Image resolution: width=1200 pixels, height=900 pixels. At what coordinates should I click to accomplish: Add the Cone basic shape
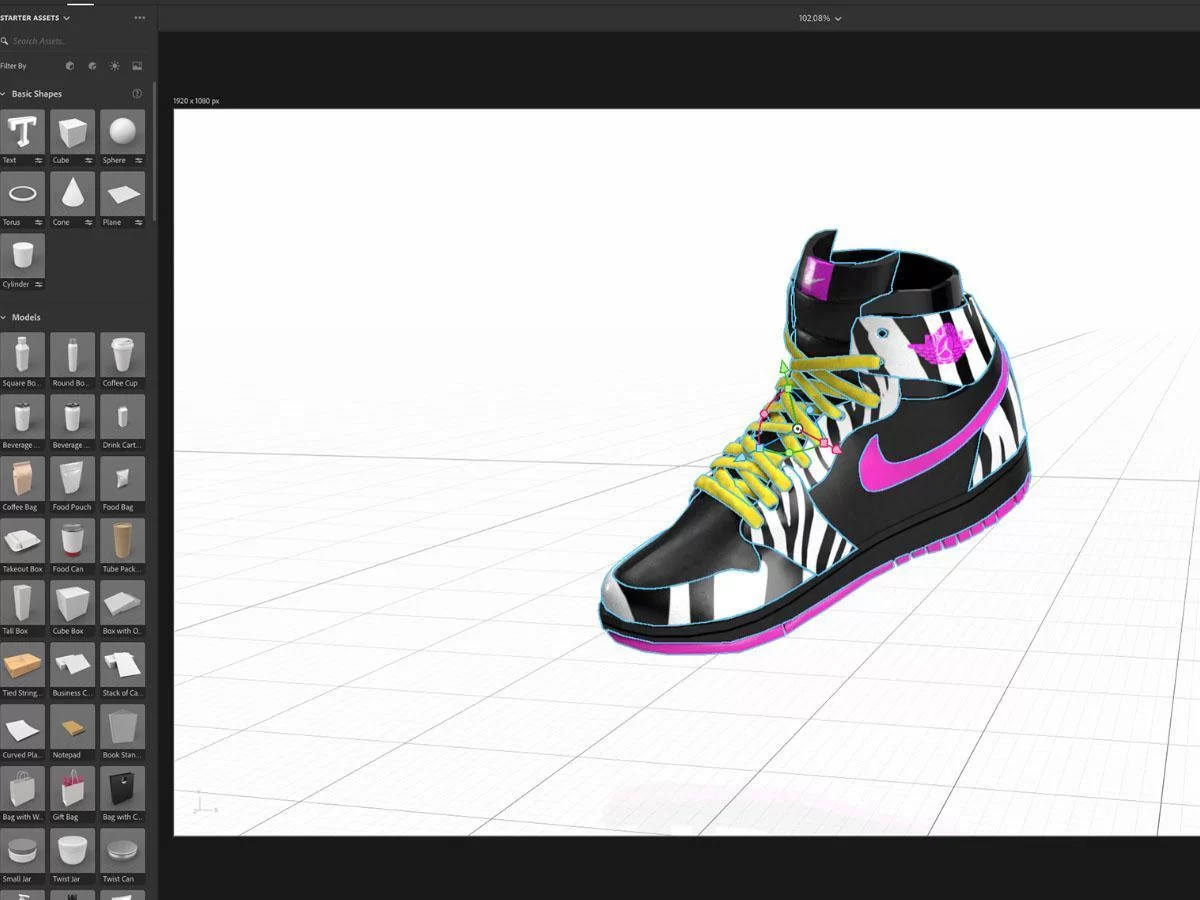click(x=72, y=194)
